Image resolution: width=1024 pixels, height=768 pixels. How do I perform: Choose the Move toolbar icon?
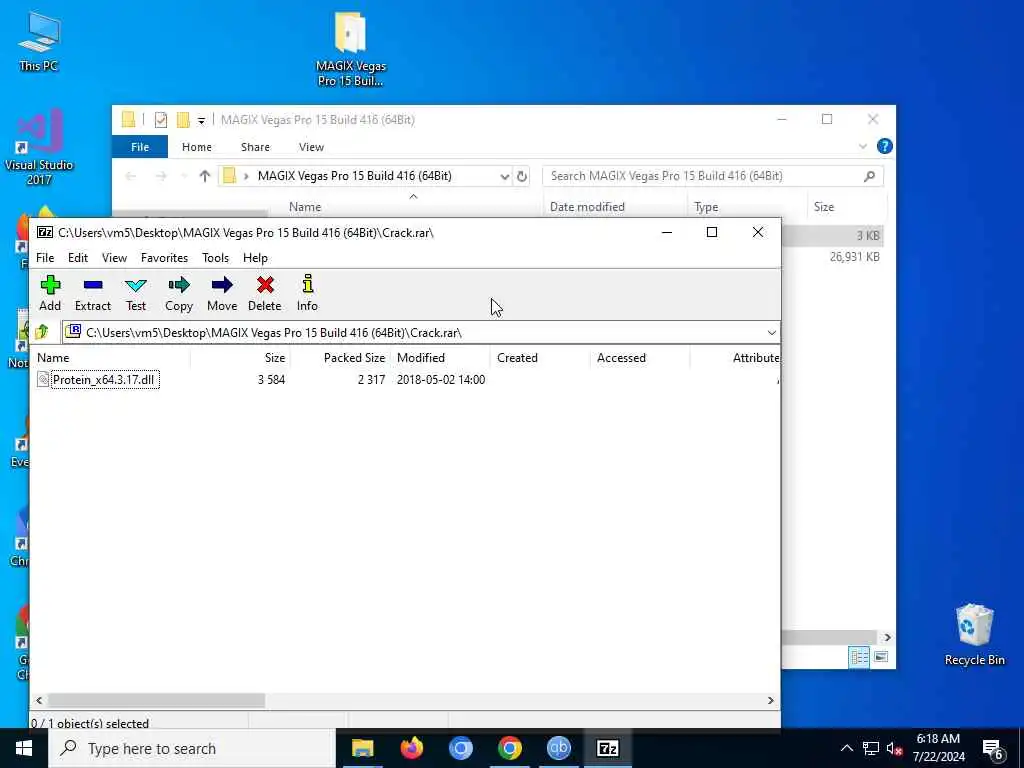(x=222, y=293)
